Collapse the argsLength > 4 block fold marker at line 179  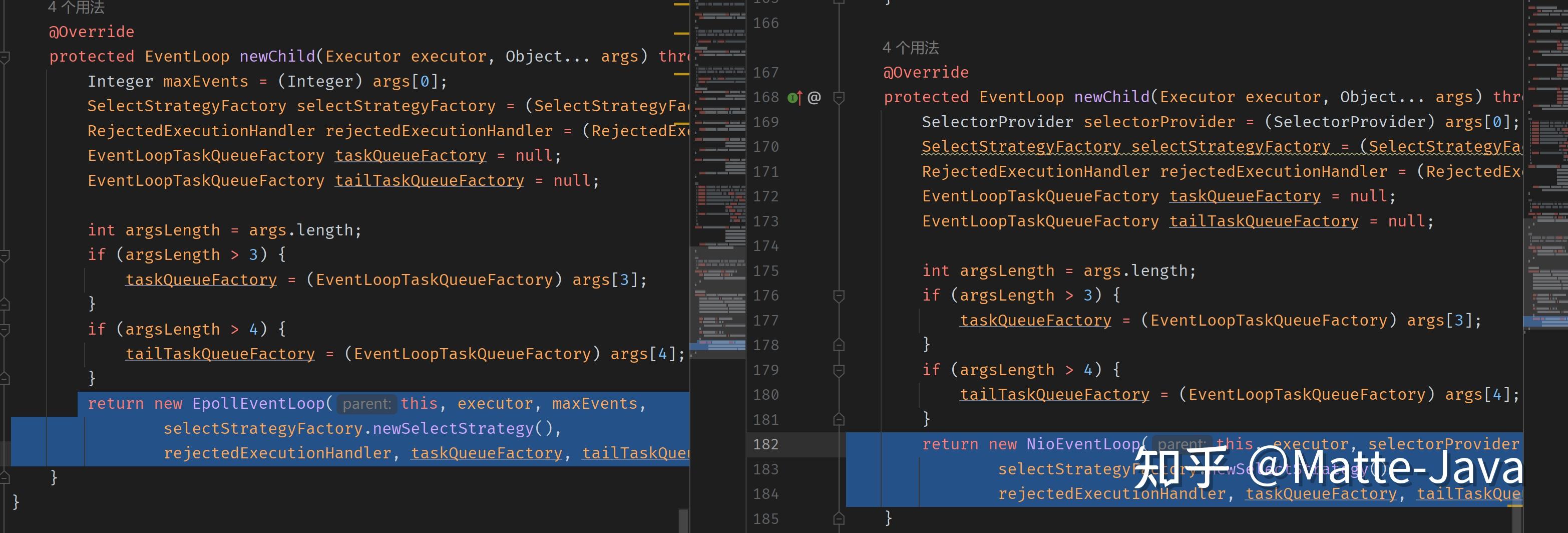840,369
